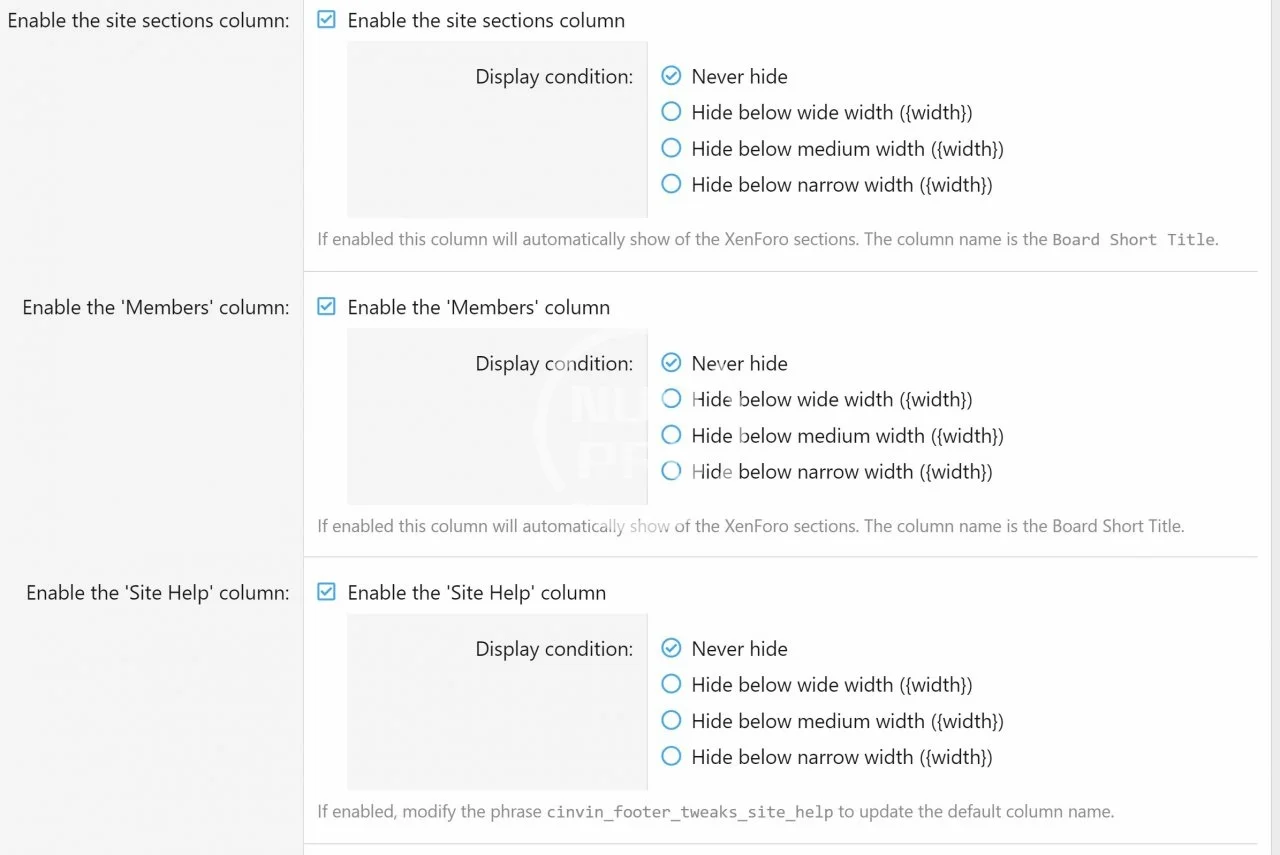The width and height of the screenshot is (1280, 855).
Task: Uncheck the 'Enable the site sections column' checkbox
Action: (x=326, y=20)
